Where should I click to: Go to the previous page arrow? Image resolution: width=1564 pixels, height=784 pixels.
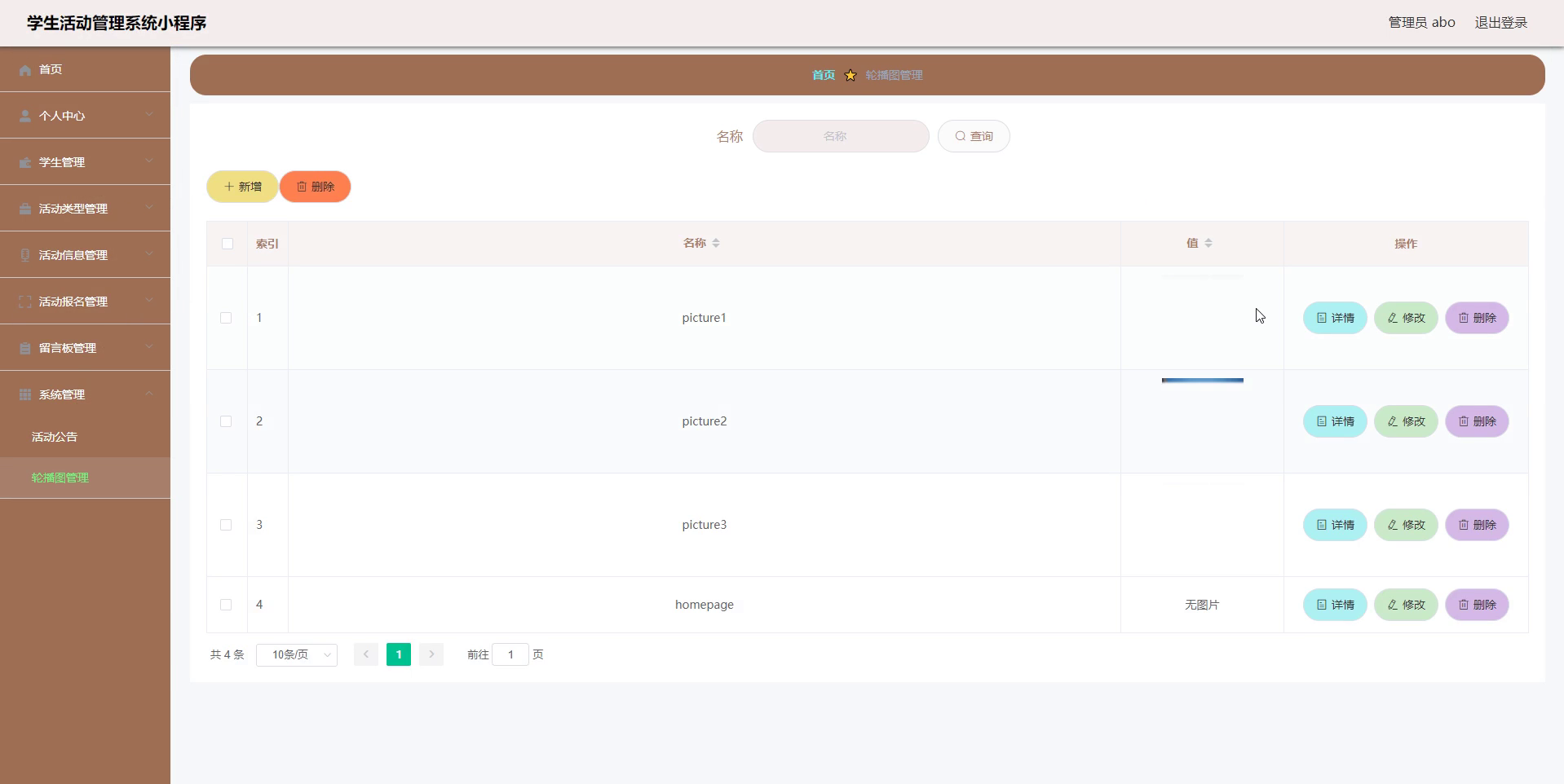(x=366, y=654)
